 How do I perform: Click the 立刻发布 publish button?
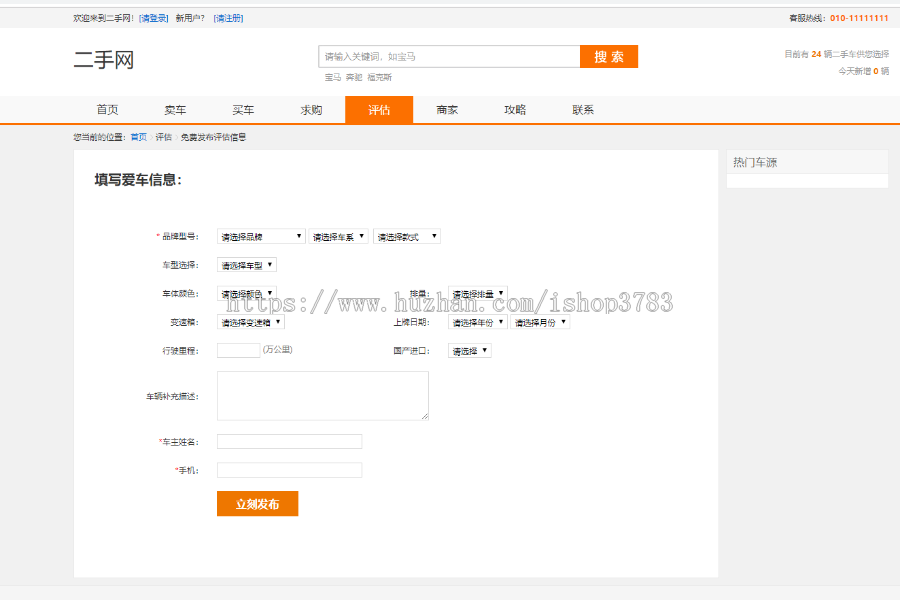pos(257,504)
